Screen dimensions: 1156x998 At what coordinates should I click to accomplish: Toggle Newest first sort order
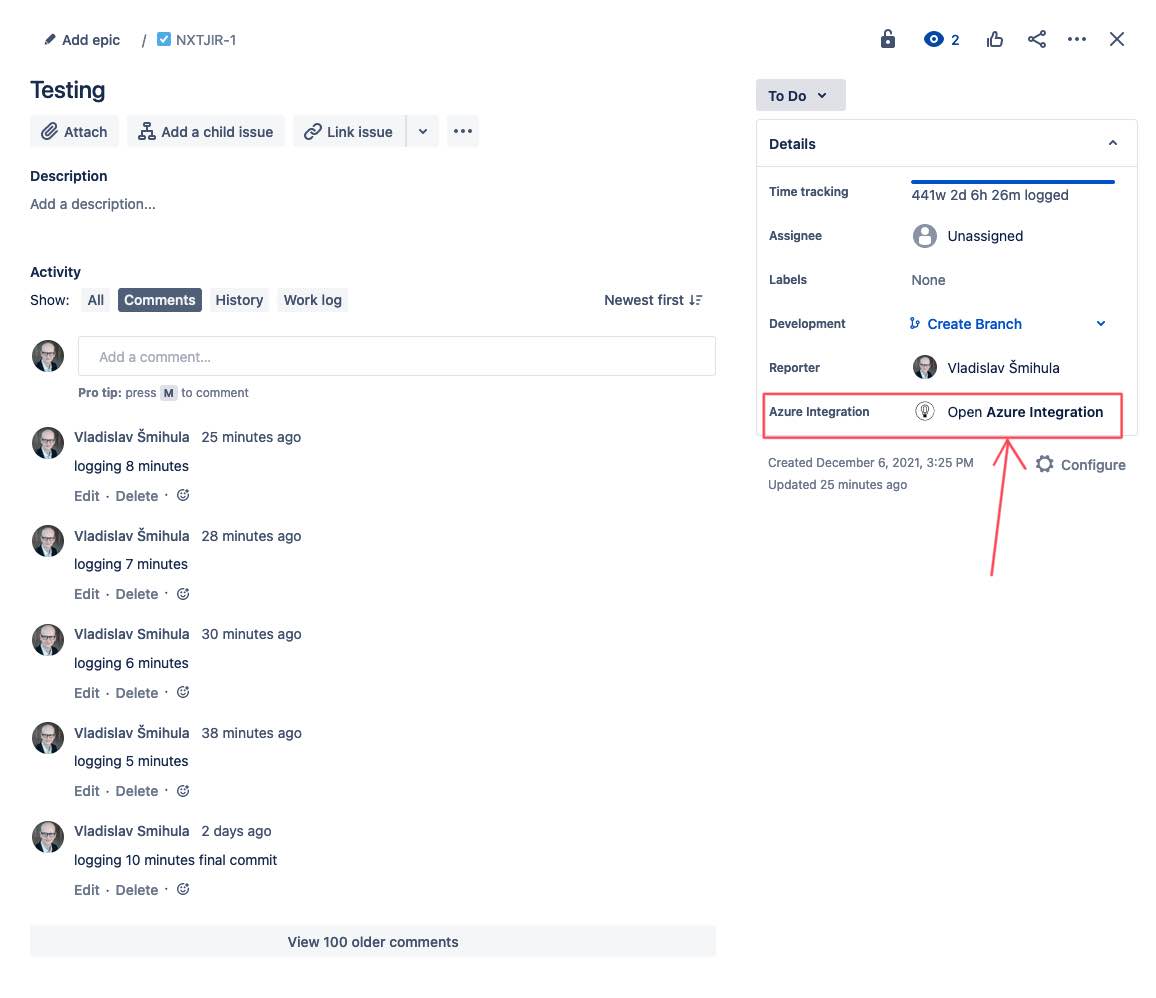(x=653, y=300)
